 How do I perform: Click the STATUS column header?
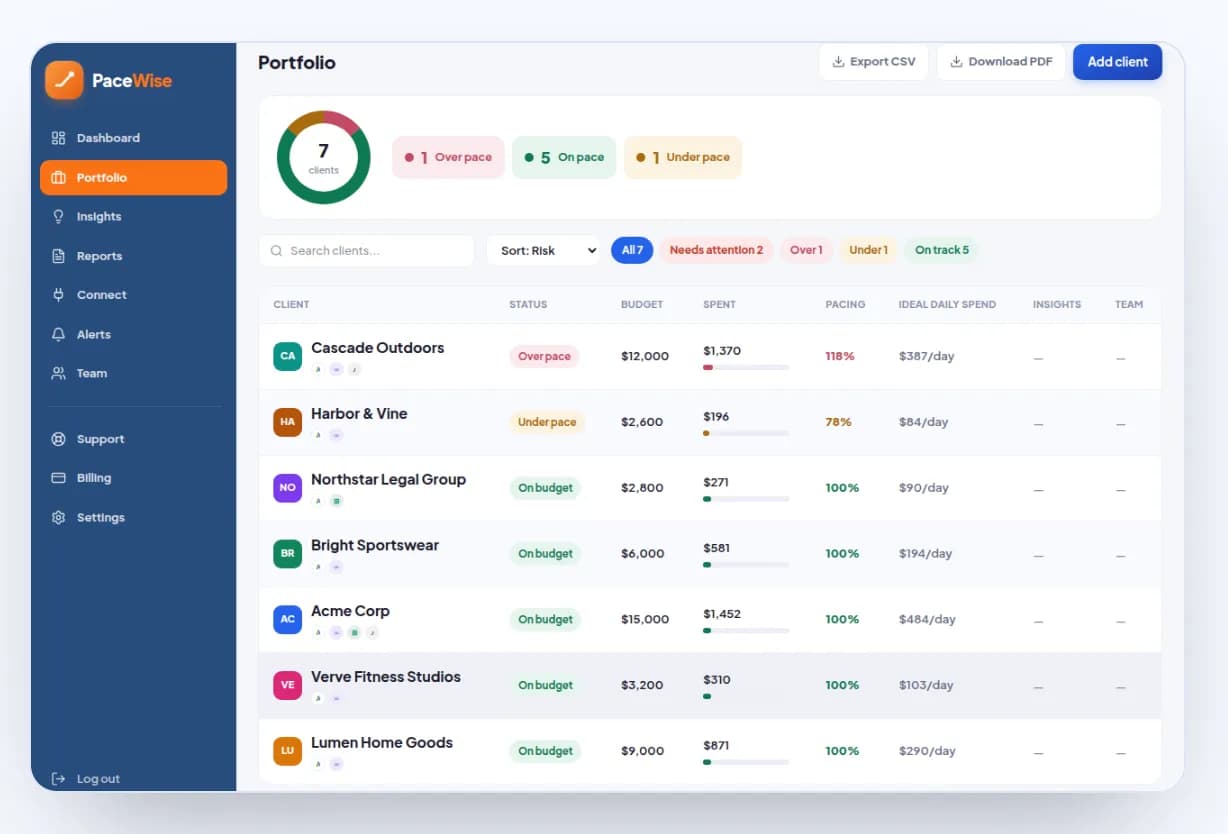528,304
